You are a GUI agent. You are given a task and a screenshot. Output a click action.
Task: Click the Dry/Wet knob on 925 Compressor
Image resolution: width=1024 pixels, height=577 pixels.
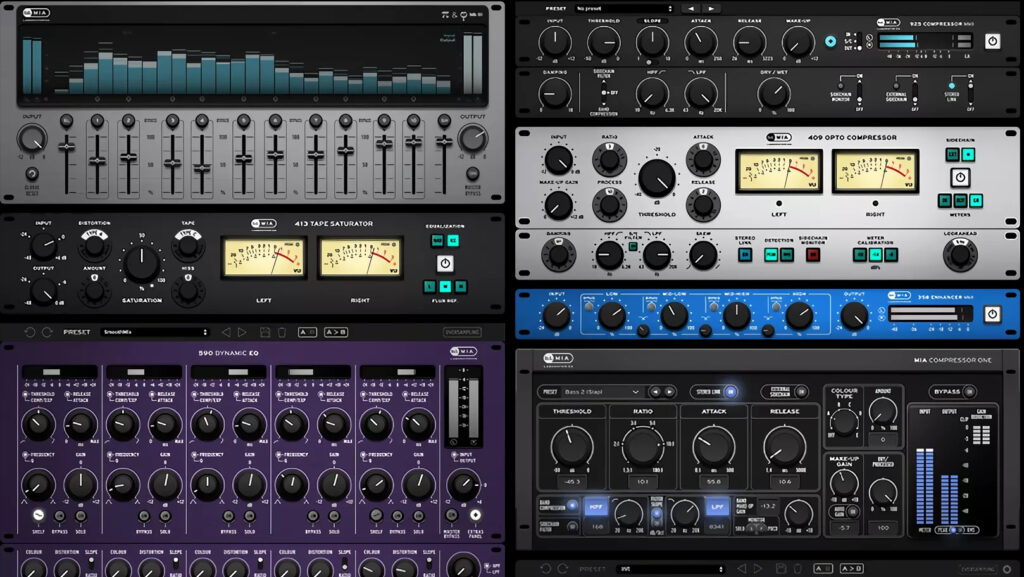774,93
